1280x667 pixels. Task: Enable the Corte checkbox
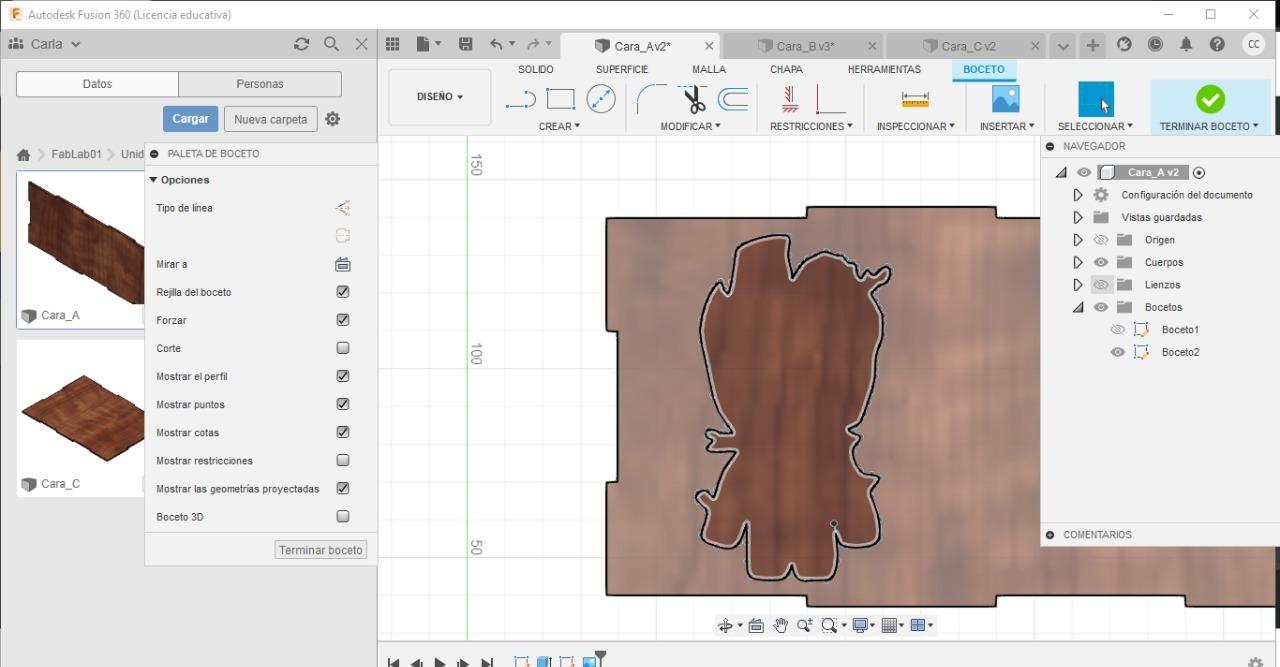click(343, 348)
